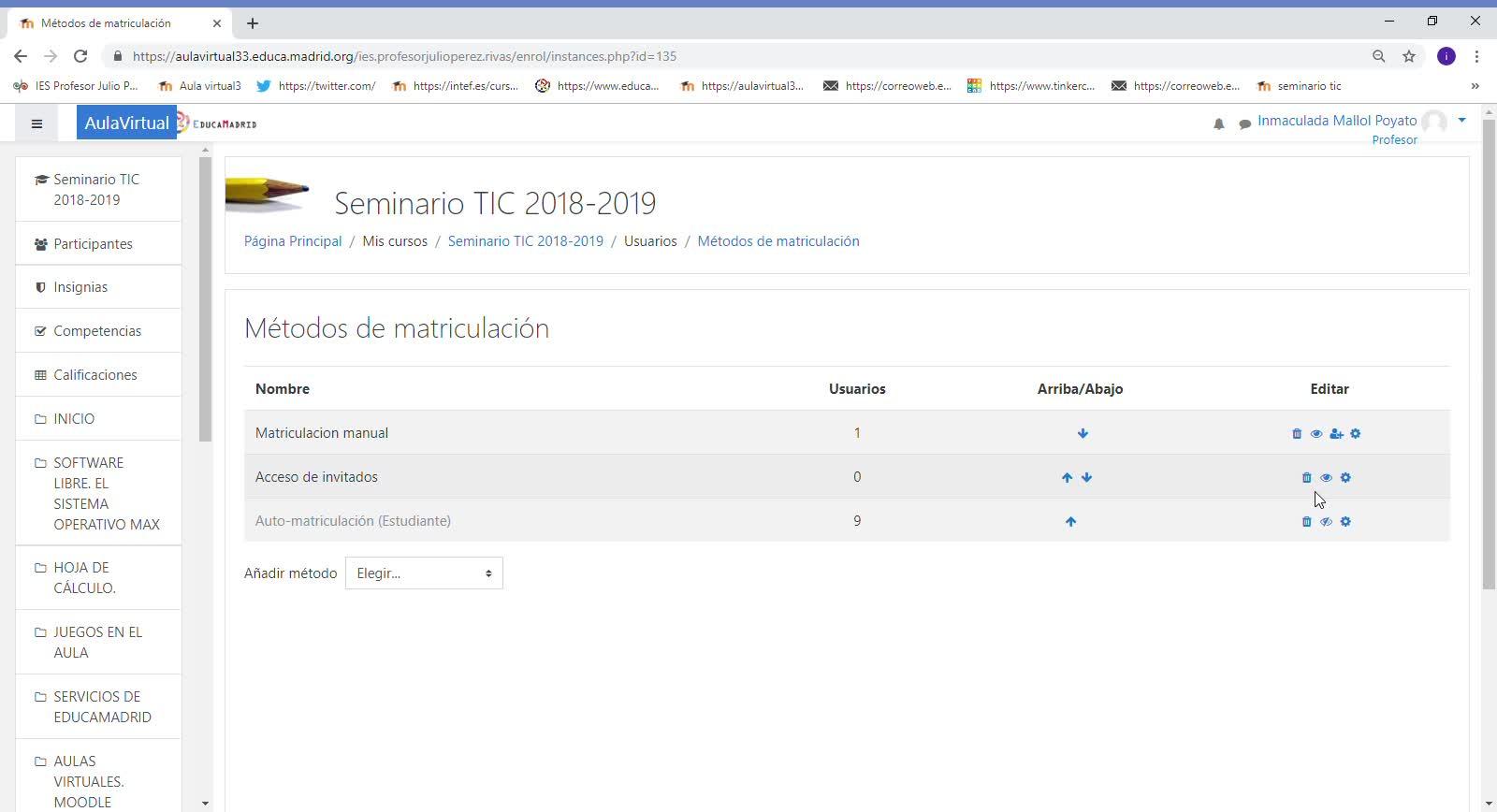Click the Seminario TIC 2018-2019 breadcrumb
Screen dimensions: 1497x812
point(525,241)
